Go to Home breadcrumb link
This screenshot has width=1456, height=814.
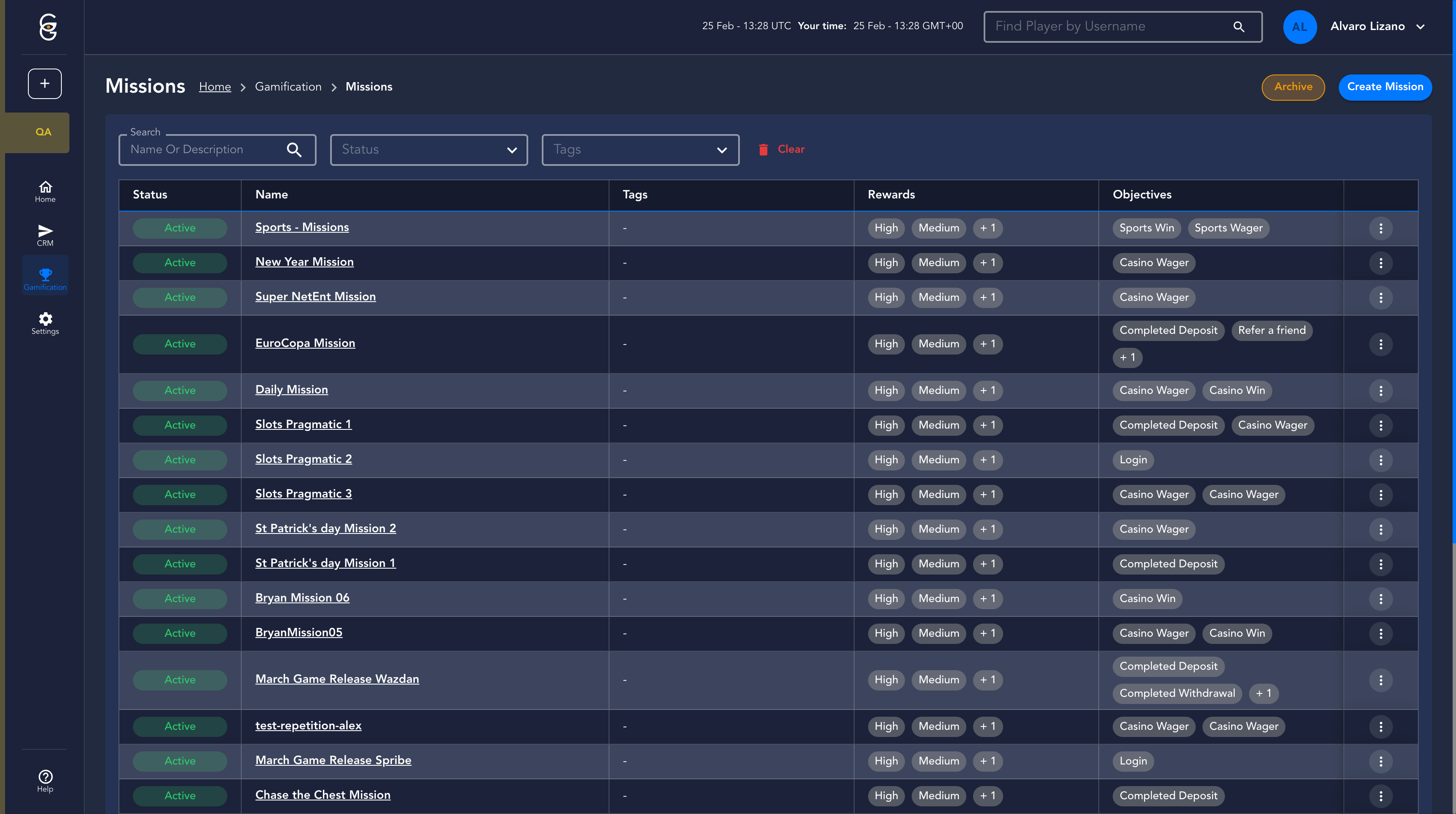[x=215, y=86]
